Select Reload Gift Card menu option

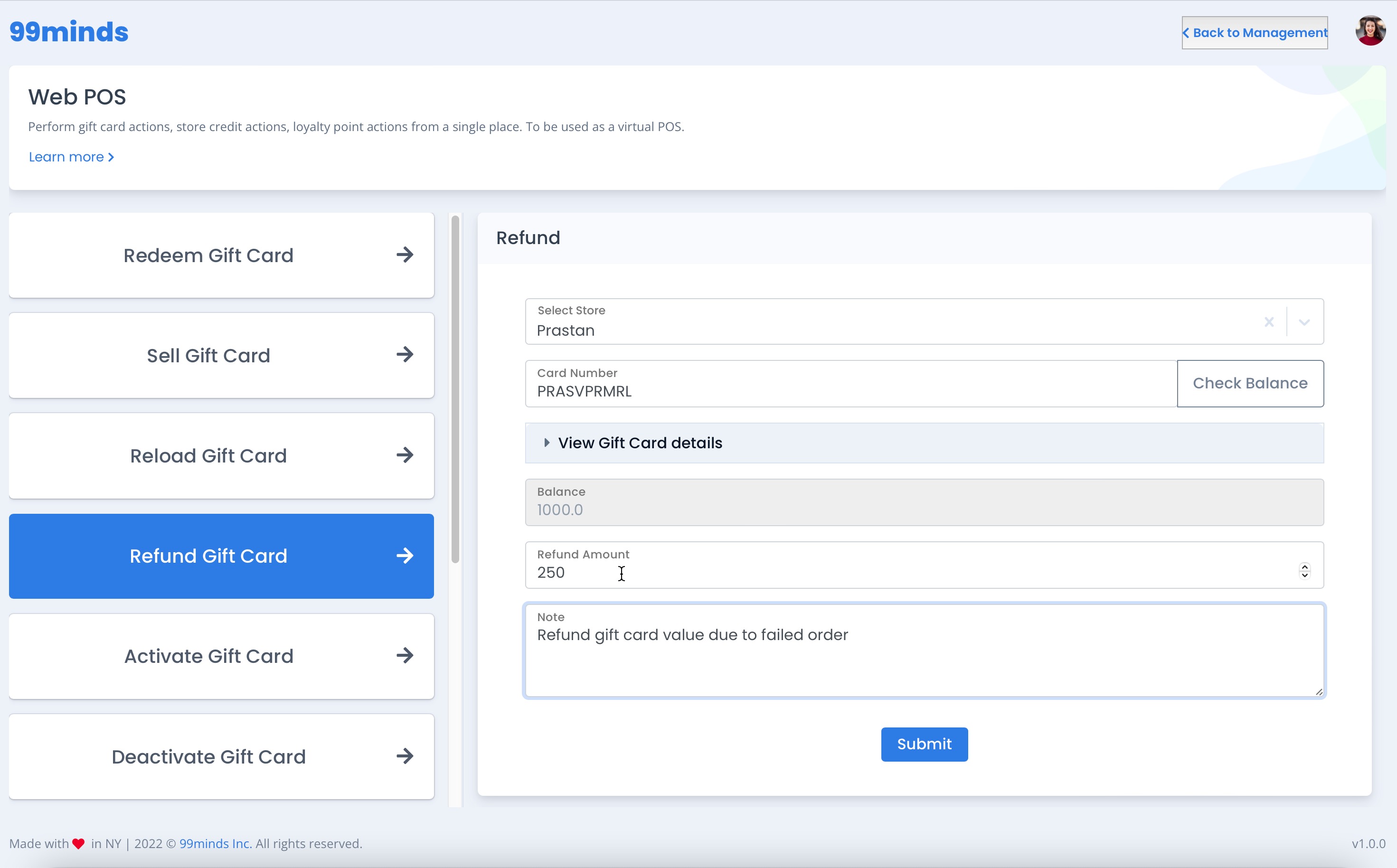click(222, 456)
